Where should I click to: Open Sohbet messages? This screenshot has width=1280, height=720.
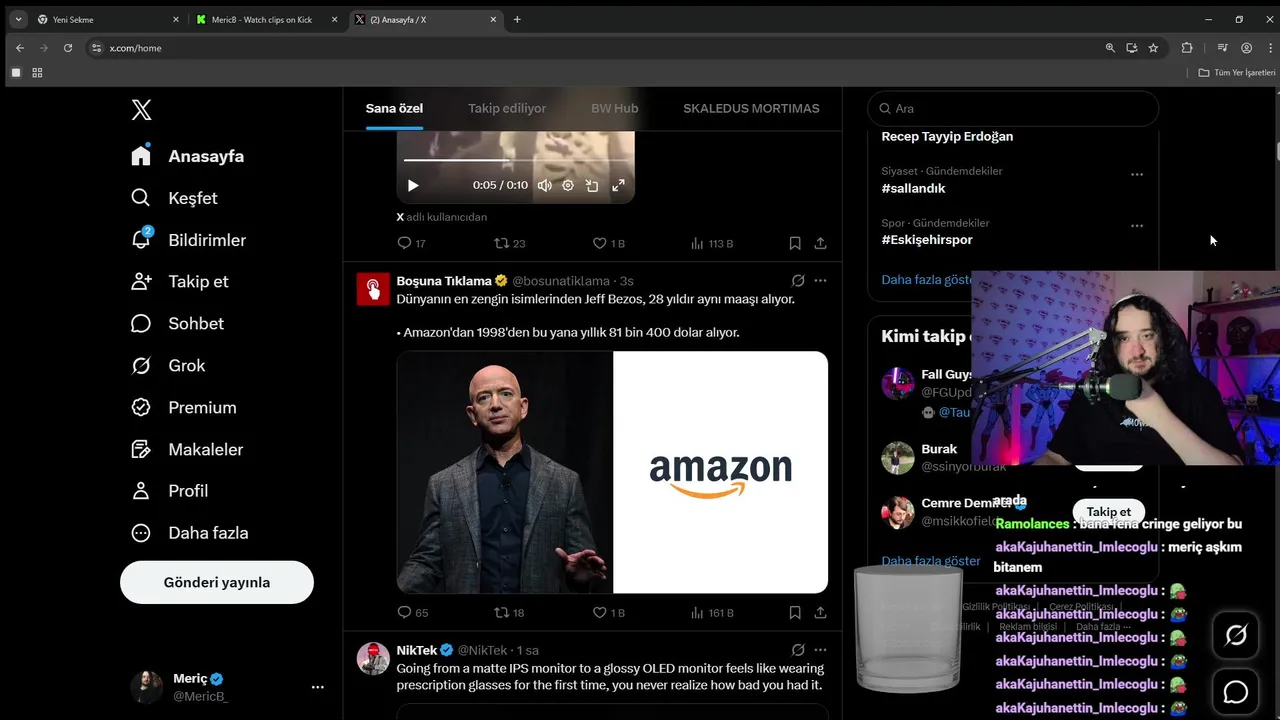click(177, 323)
